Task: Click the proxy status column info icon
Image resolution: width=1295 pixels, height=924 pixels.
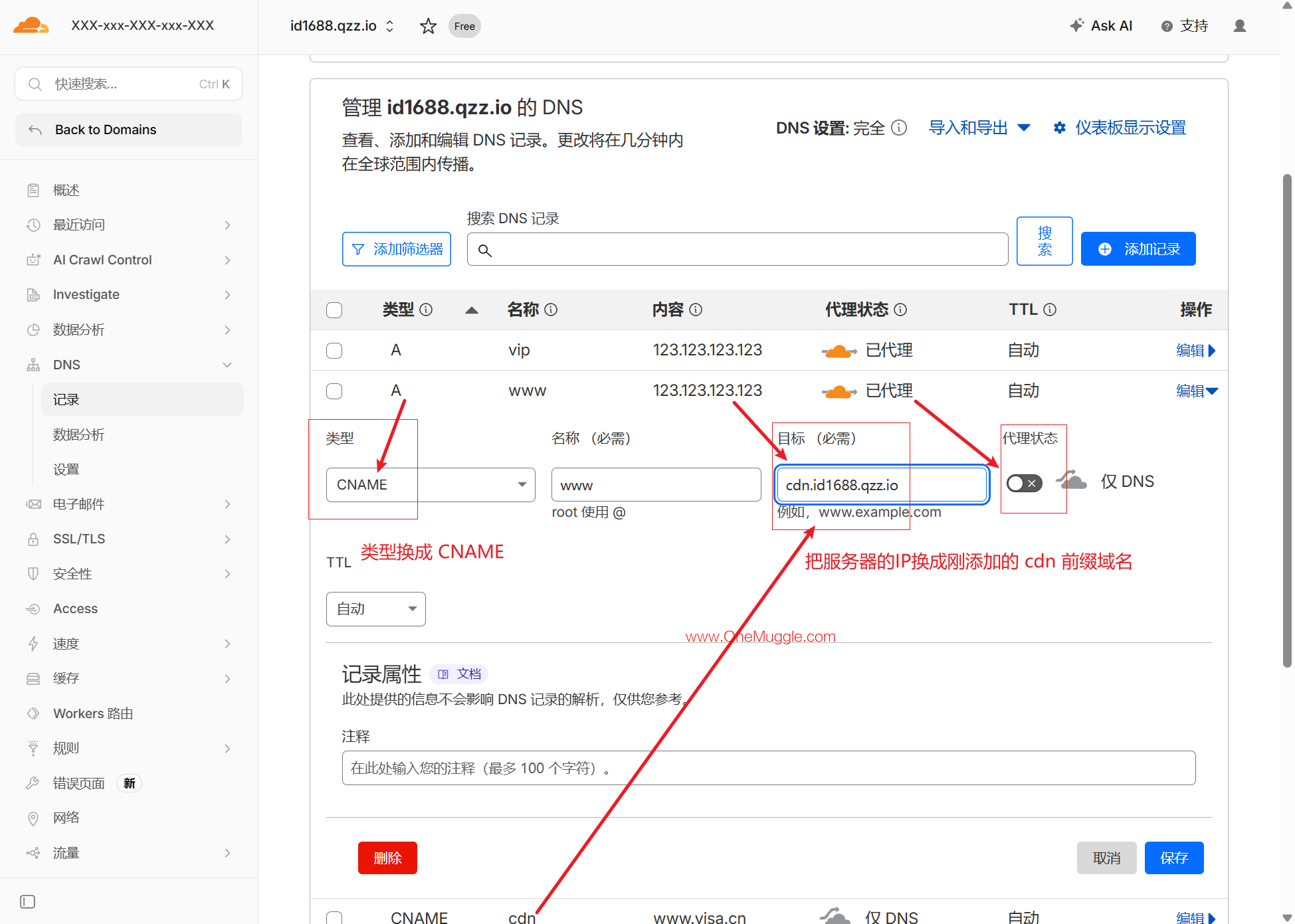Action: point(900,310)
